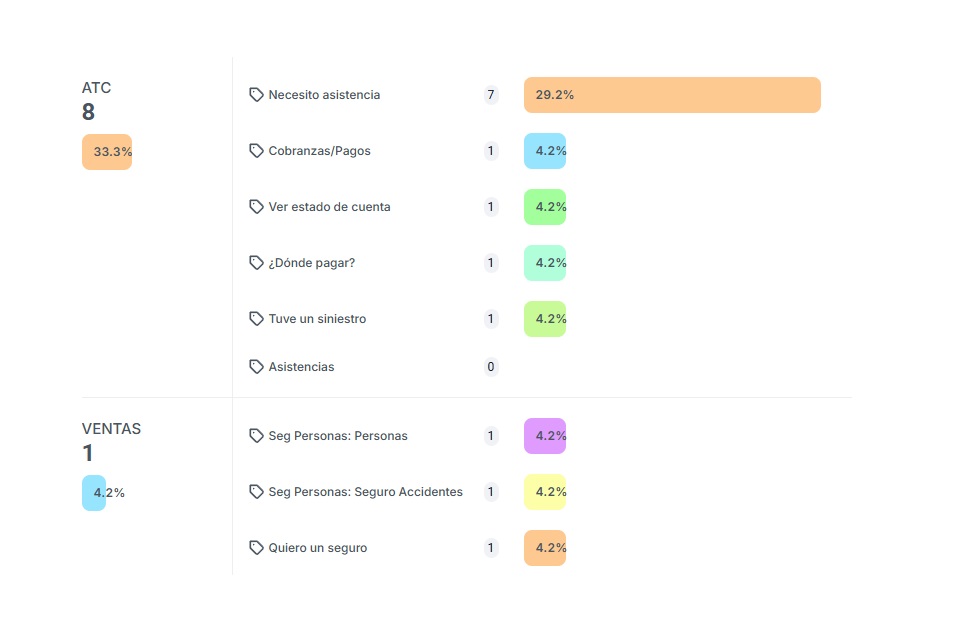Click the VENTAS 4.2% blue badge
Image resolution: width=964 pixels, height=638 pixels.
point(94,493)
